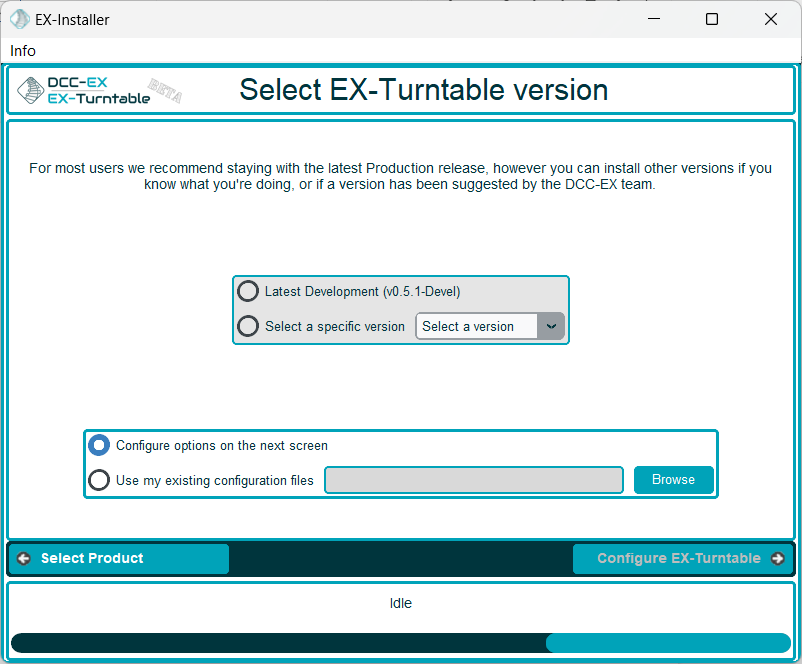Click the BETA badge beside the logo

click(163, 89)
